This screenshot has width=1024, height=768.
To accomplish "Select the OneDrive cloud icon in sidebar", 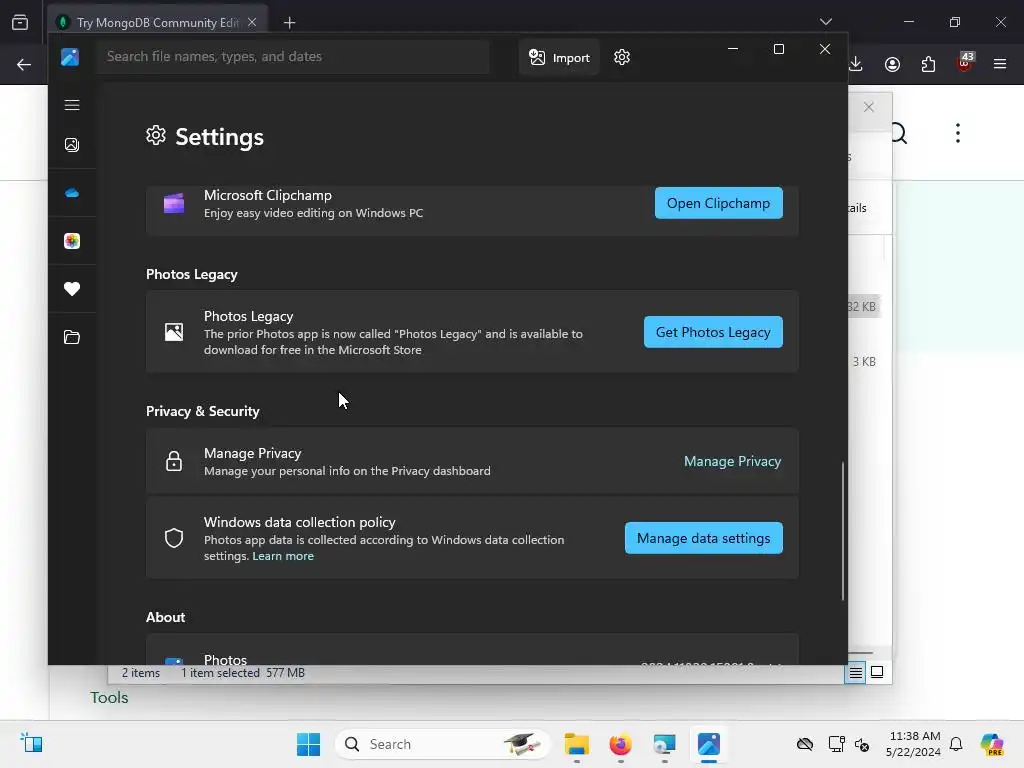I will [x=72, y=193].
